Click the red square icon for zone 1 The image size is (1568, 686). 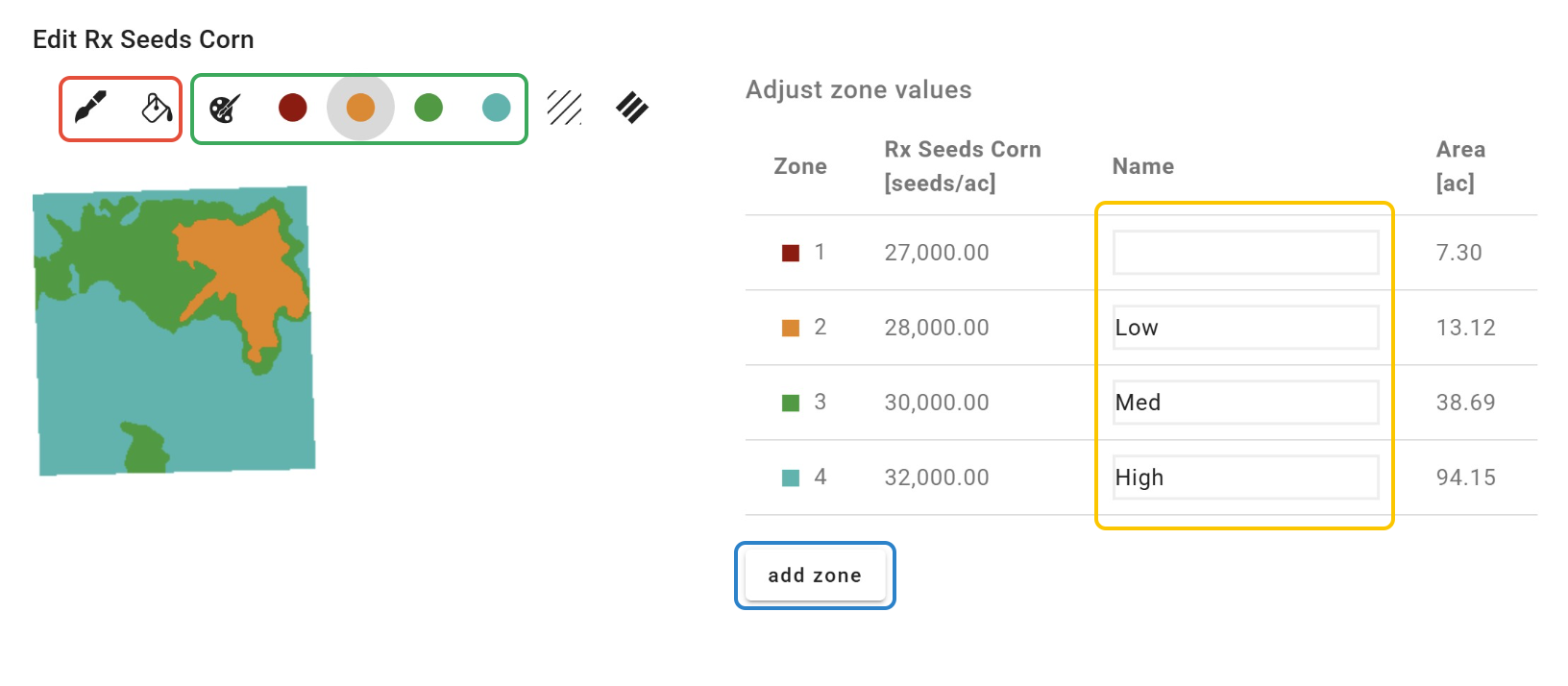791,254
